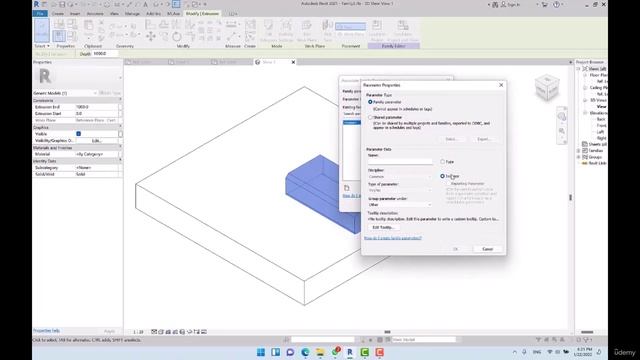The image size is (640, 360).
Task: Click the Revit taskbar icon
Action: point(350,352)
